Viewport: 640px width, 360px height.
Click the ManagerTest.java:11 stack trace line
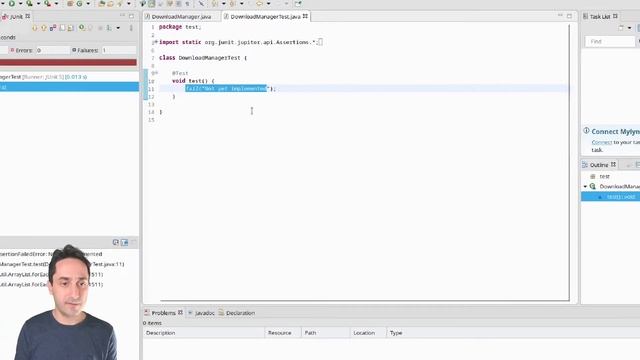point(62,264)
